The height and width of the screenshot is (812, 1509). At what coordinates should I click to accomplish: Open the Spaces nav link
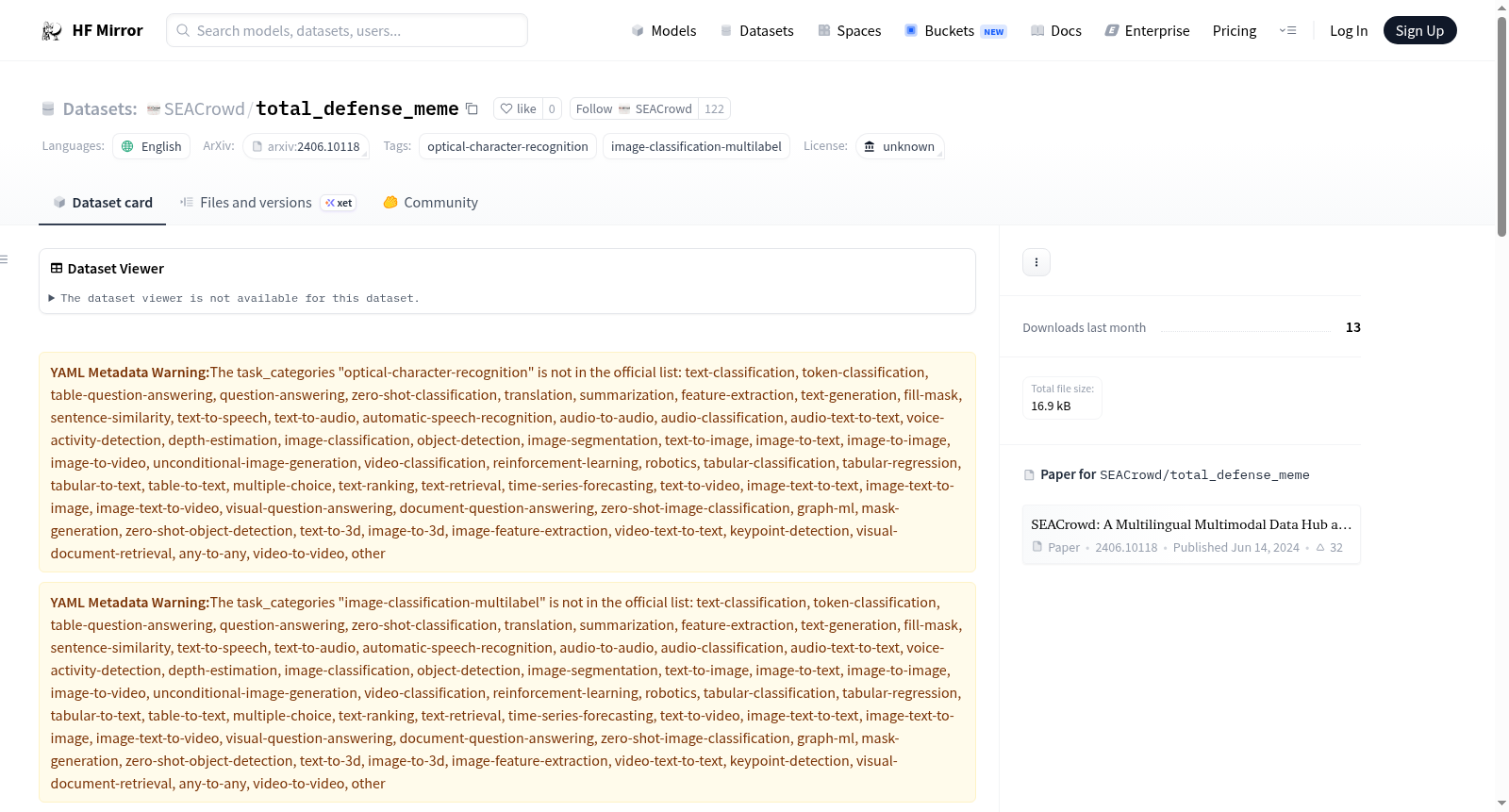[849, 30]
